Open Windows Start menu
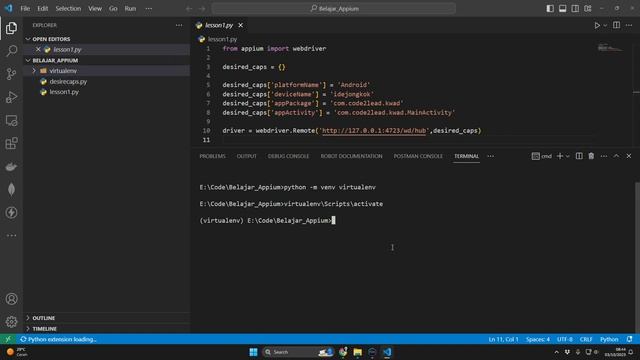The height and width of the screenshot is (360, 640). [x=253, y=352]
